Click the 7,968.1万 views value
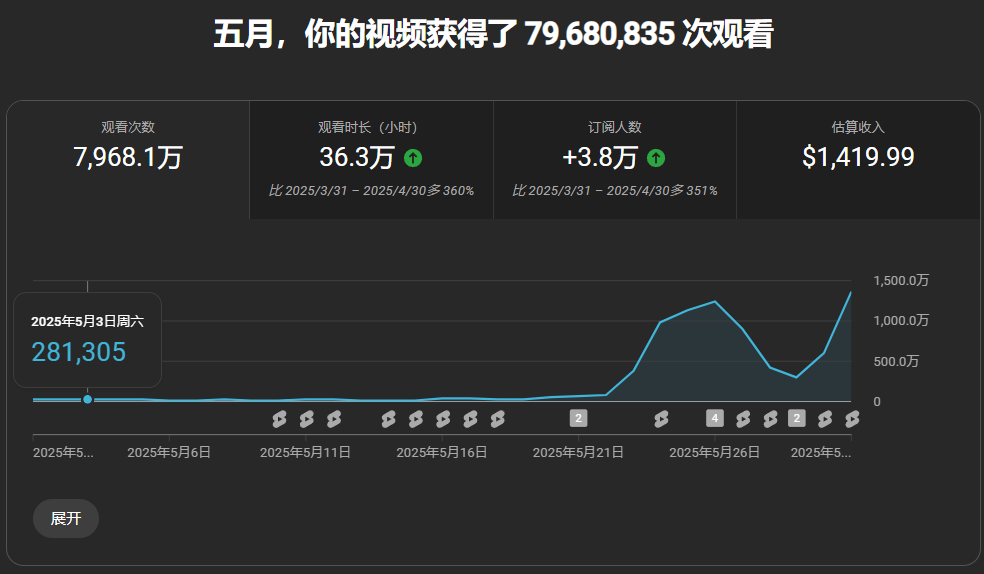984x574 pixels. pyautogui.click(x=128, y=157)
